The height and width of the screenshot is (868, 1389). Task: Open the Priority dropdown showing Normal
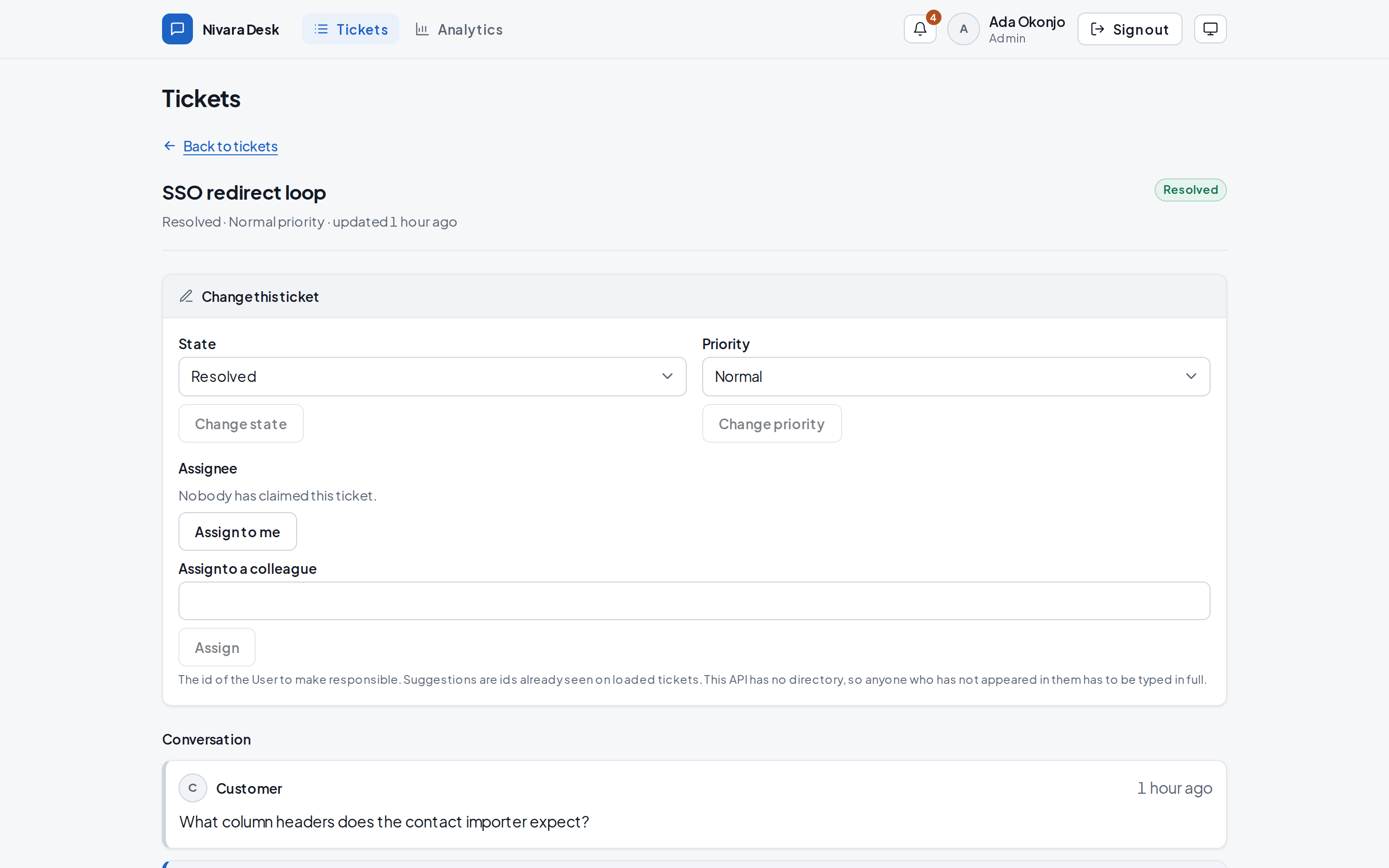955,377
